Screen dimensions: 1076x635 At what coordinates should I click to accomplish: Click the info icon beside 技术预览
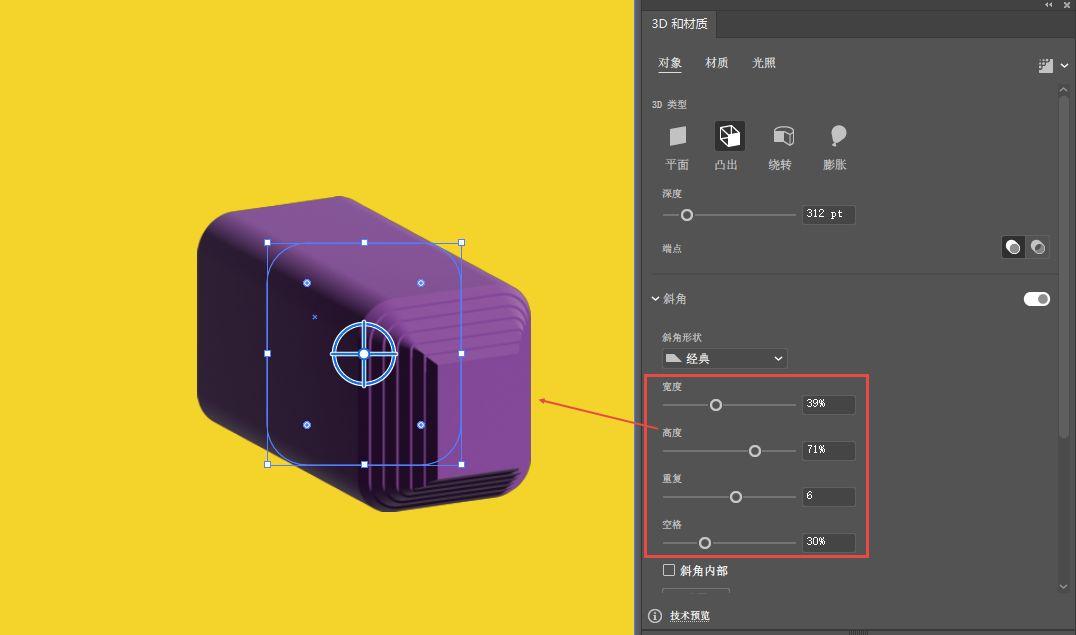tap(655, 616)
